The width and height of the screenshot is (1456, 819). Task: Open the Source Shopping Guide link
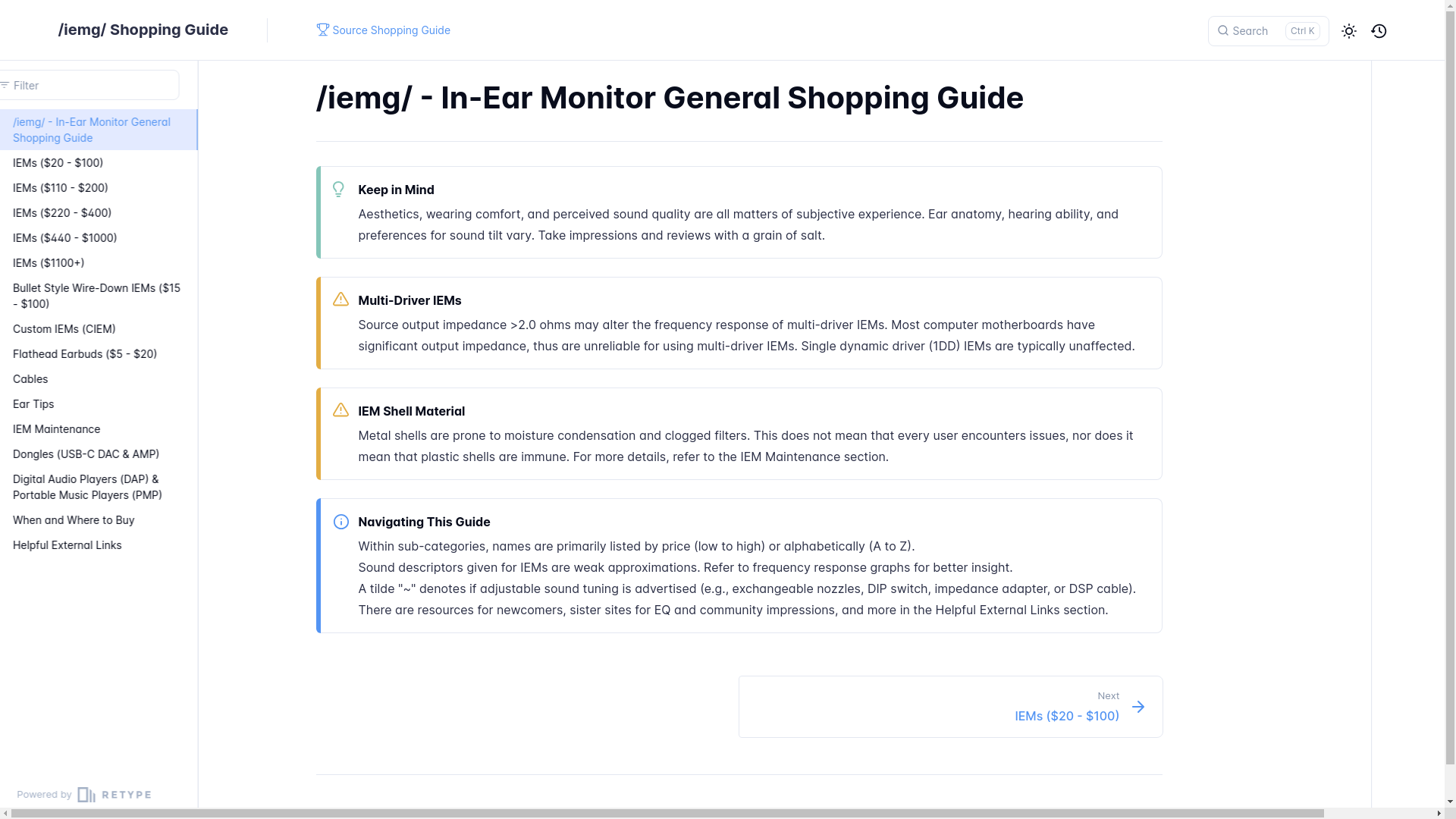tap(391, 30)
